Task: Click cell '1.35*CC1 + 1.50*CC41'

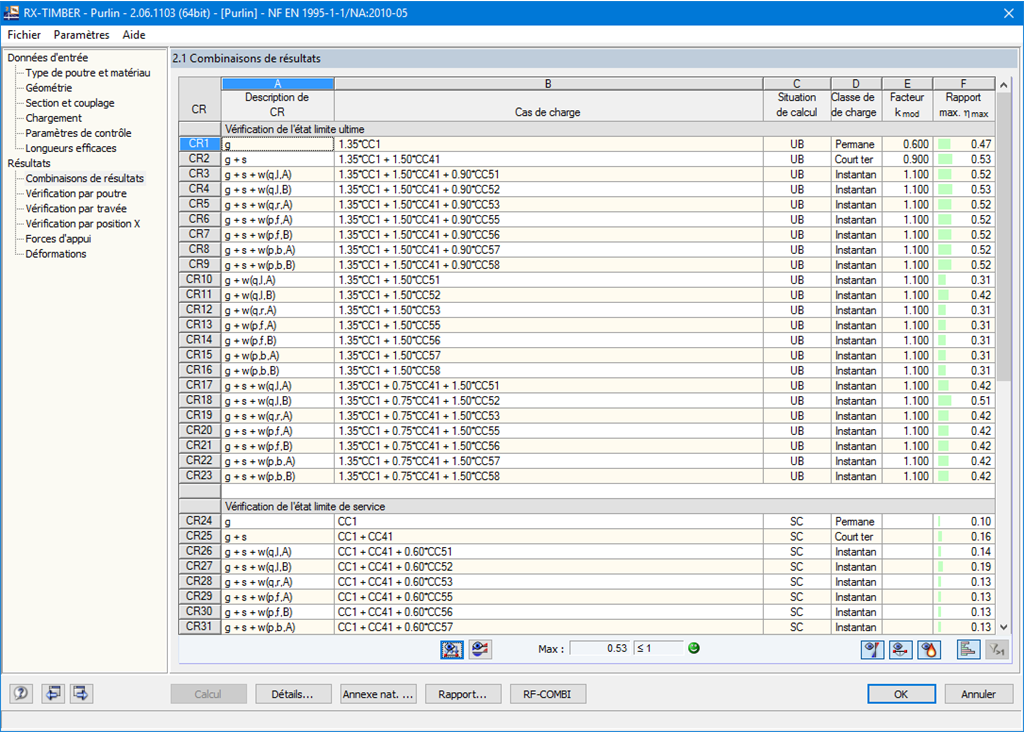Action: coord(548,159)
